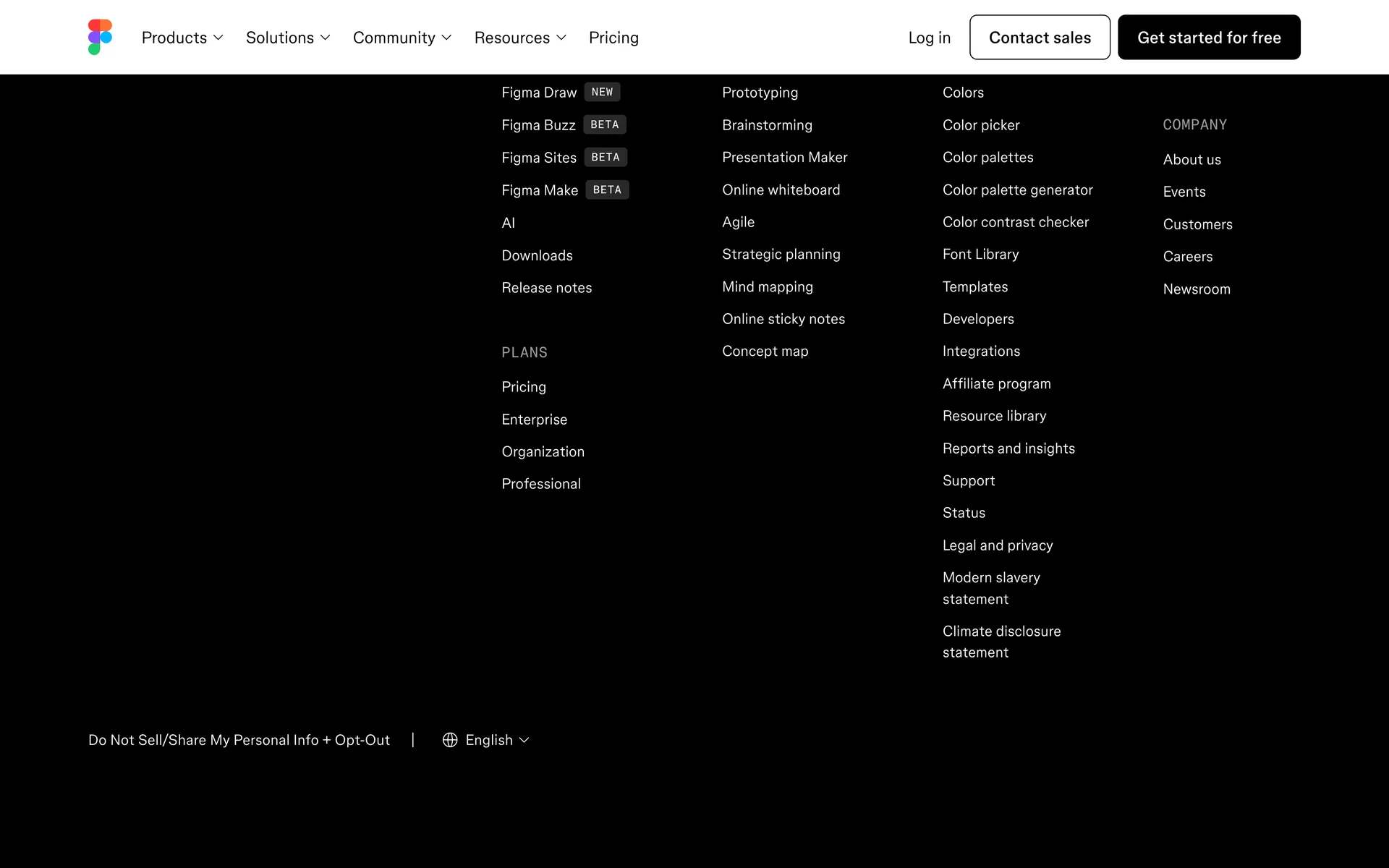Image resolution: width=1389 pixels, height=868 pixels.
Task: Select the Enterprise plan link
Action: click(534, 420)
